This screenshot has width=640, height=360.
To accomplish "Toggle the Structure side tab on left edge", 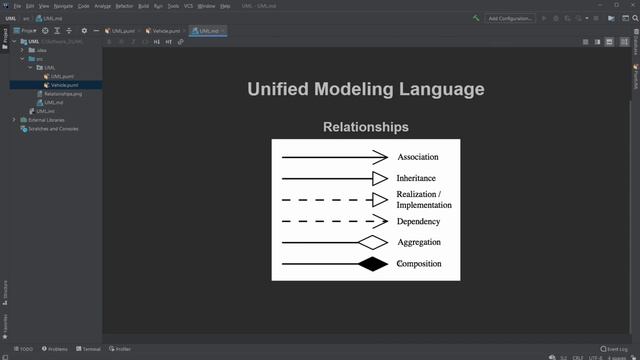I will (5, 293).
